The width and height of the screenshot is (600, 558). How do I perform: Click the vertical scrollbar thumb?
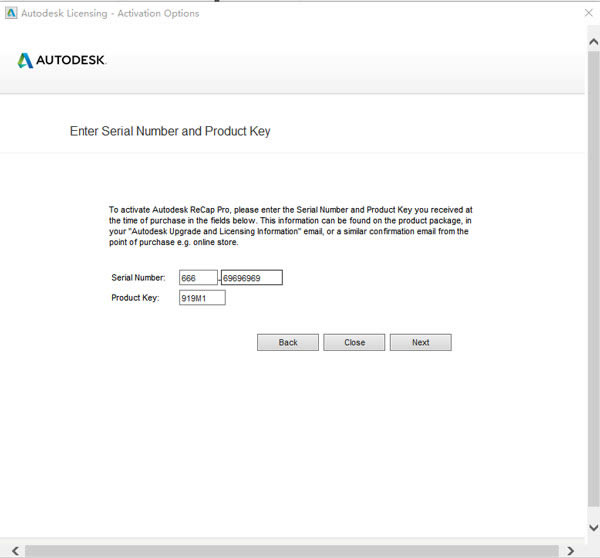593,279
